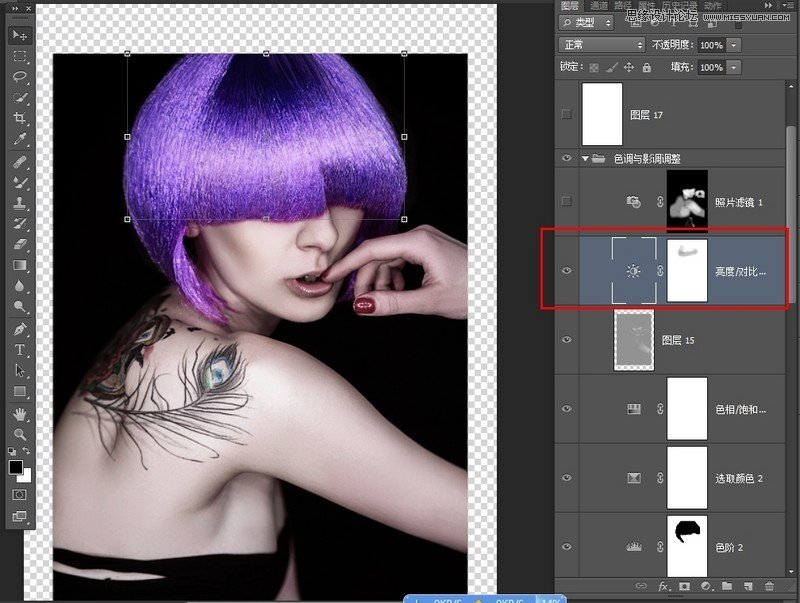The image size is (800, 603).
Task: Toggle visibility of 图层 15
Action: coord(567,339)
